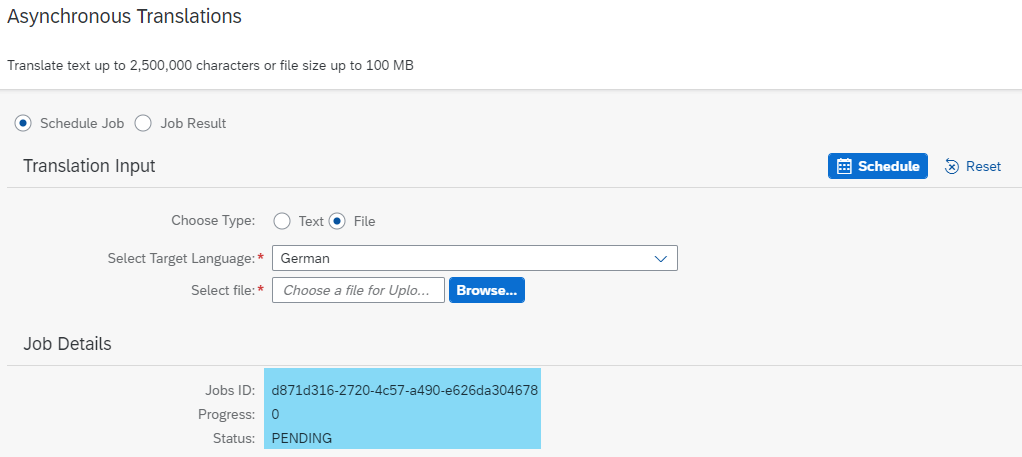Click the Reset text link

(983, 166)
